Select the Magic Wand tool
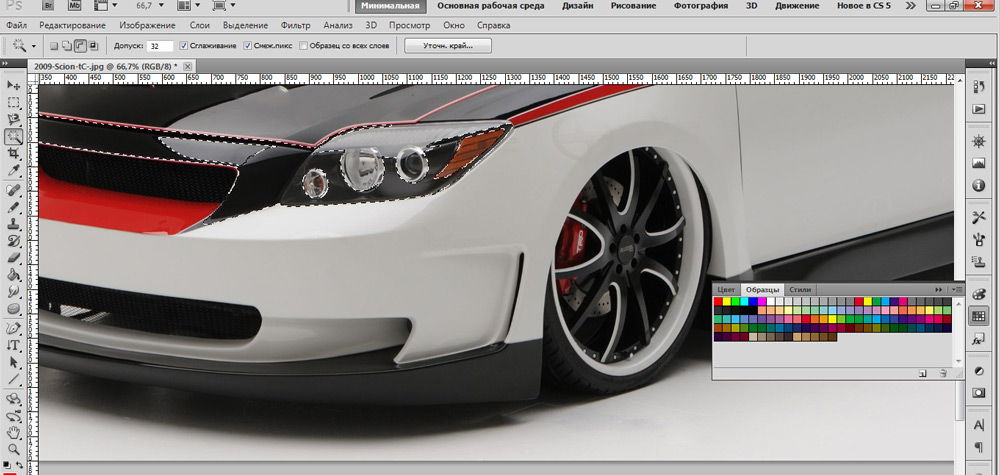 click(14, 137)
